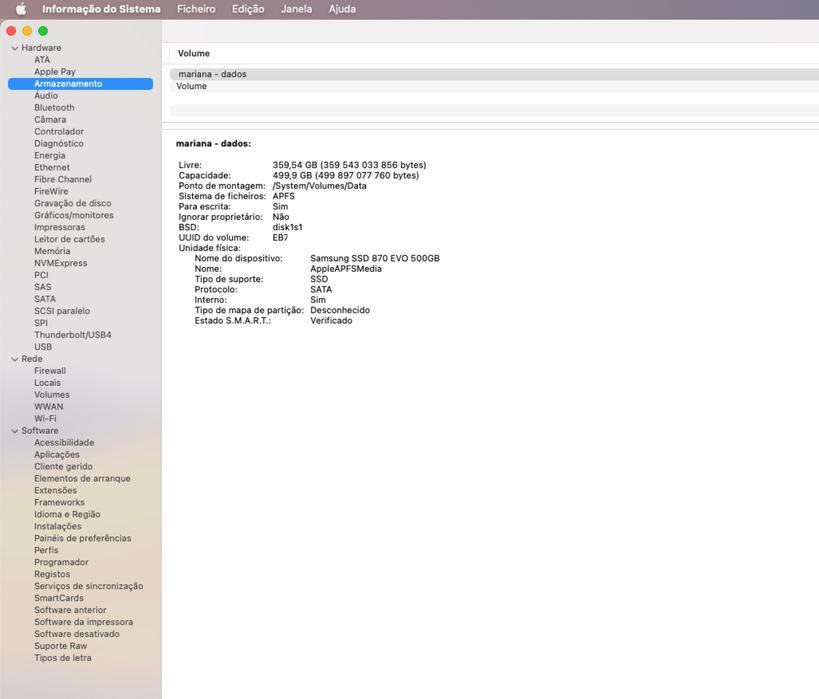Select Software anterior entry
The image size is (819, 699).
70,610
